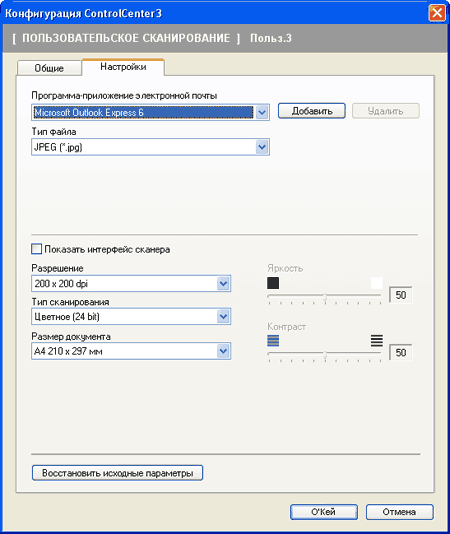Open the email application dropdown arrow
Viewport: 450px width, 534px height.
(x=262, y=112)
